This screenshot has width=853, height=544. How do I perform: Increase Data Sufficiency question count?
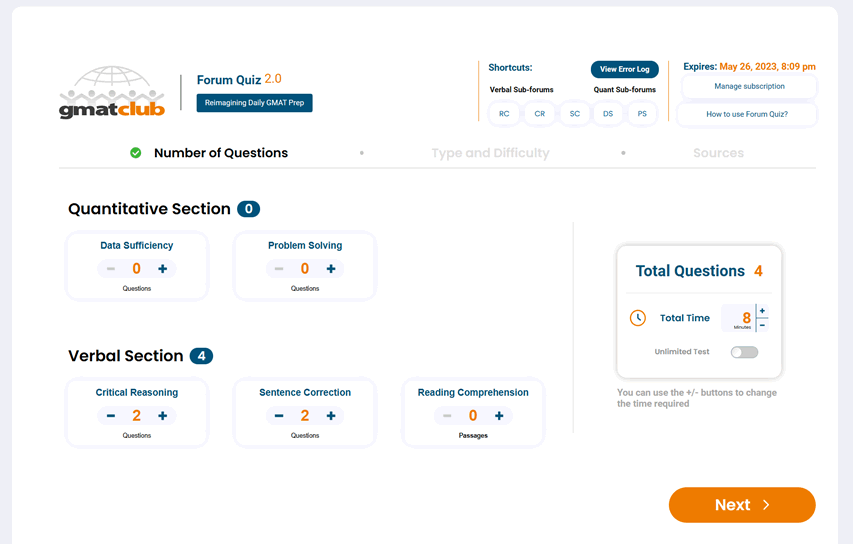(163, 269)
